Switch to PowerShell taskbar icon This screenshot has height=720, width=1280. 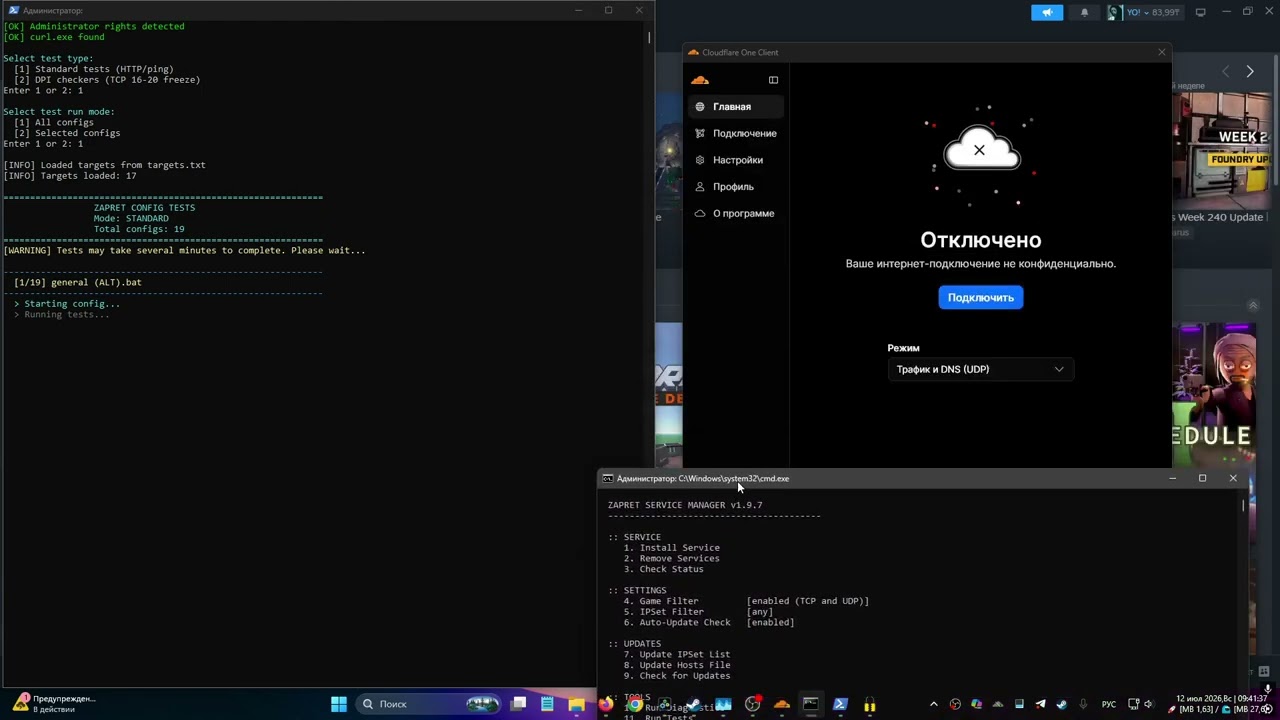(x=840, y=704)
